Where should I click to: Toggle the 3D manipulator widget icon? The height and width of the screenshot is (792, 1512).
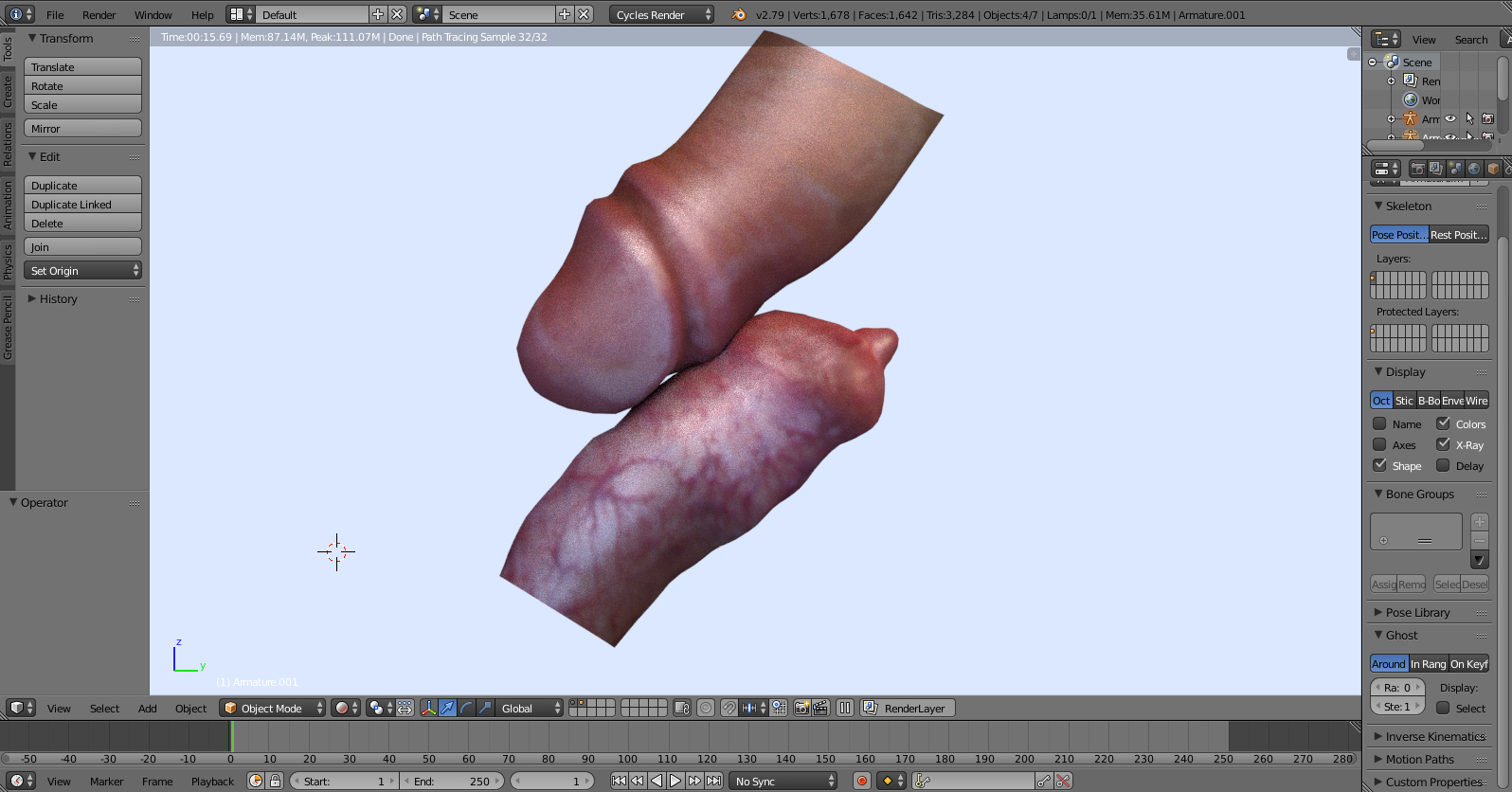point(428,708)
